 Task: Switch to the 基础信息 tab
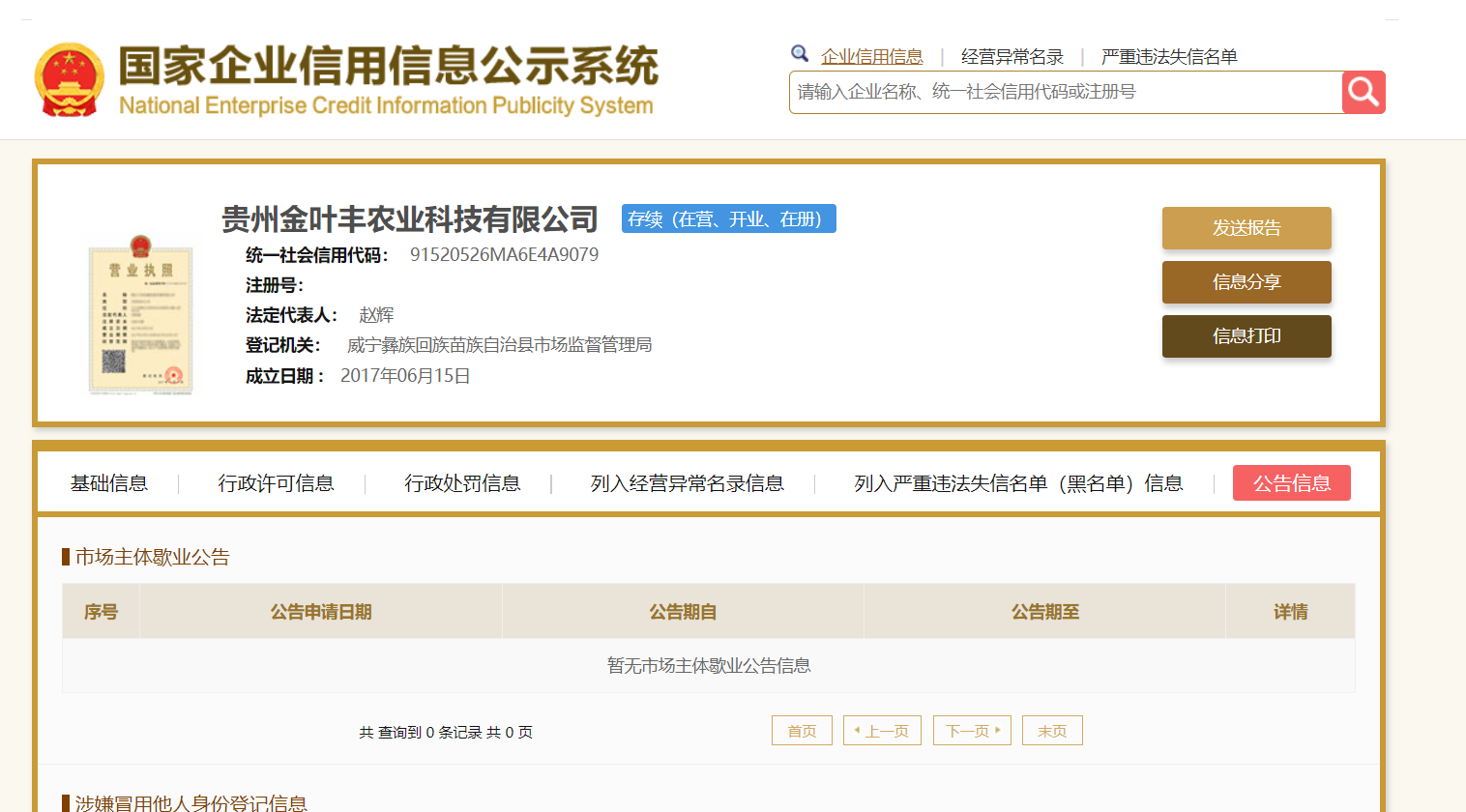click(x=109, y=483)
